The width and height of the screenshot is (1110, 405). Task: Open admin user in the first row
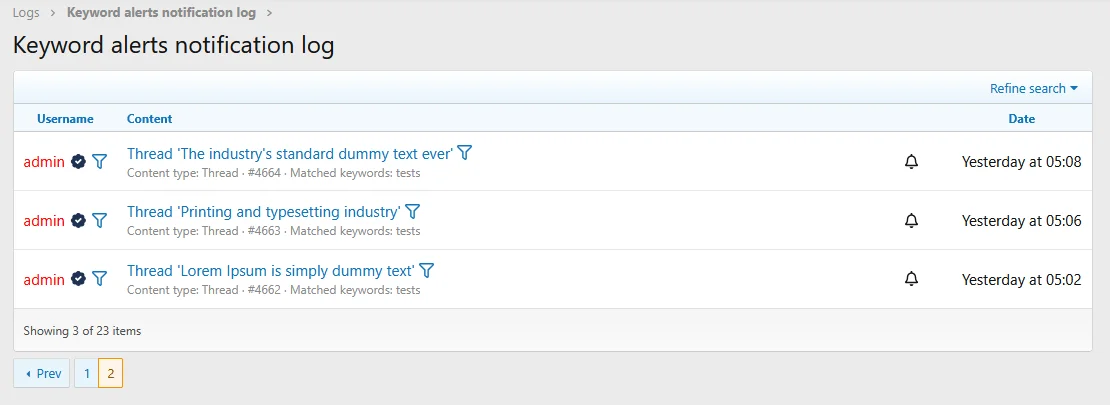click(x=44, y=162)
